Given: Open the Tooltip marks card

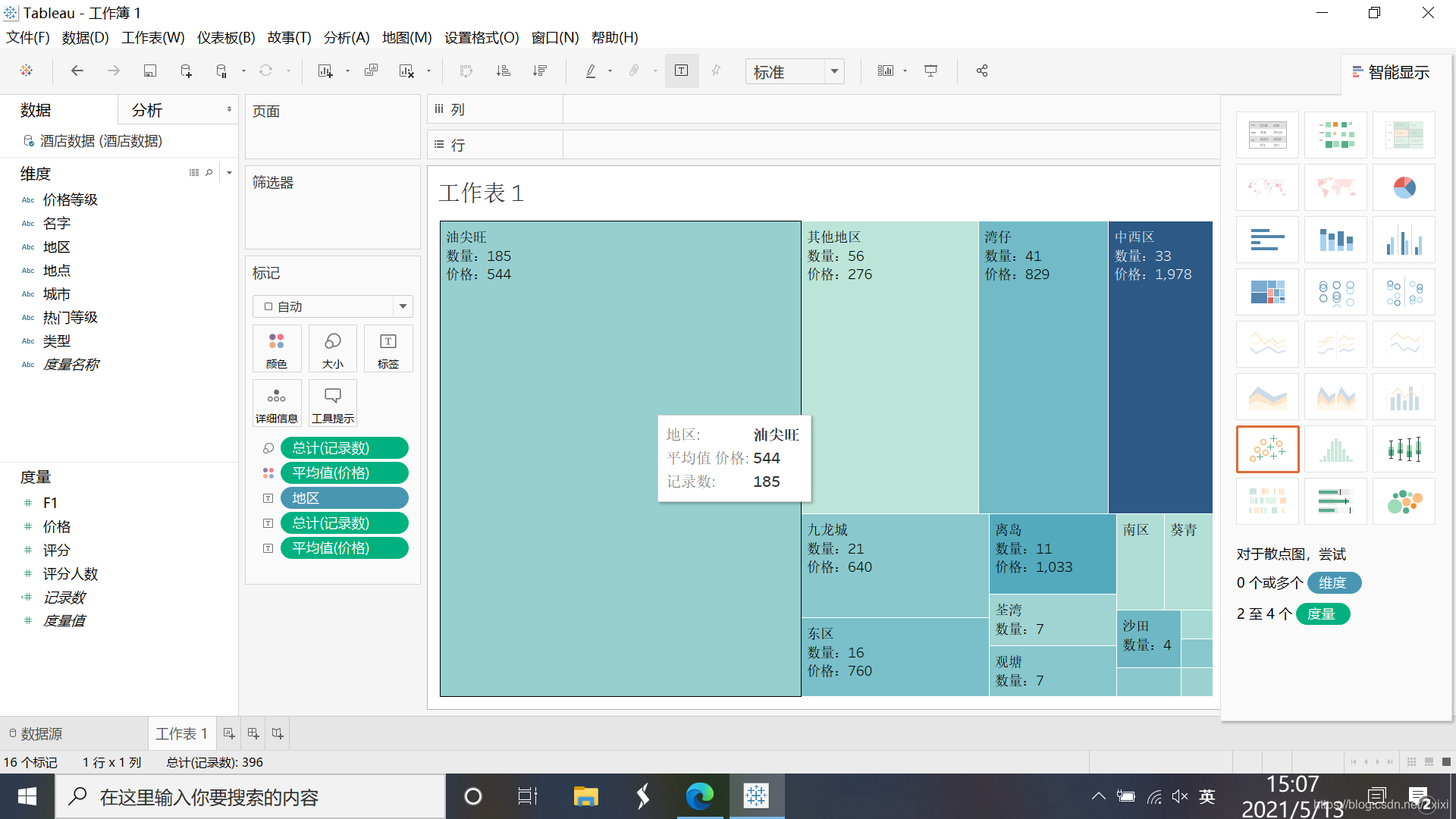Looking at the screenshot, I should (x=333, y=403).
